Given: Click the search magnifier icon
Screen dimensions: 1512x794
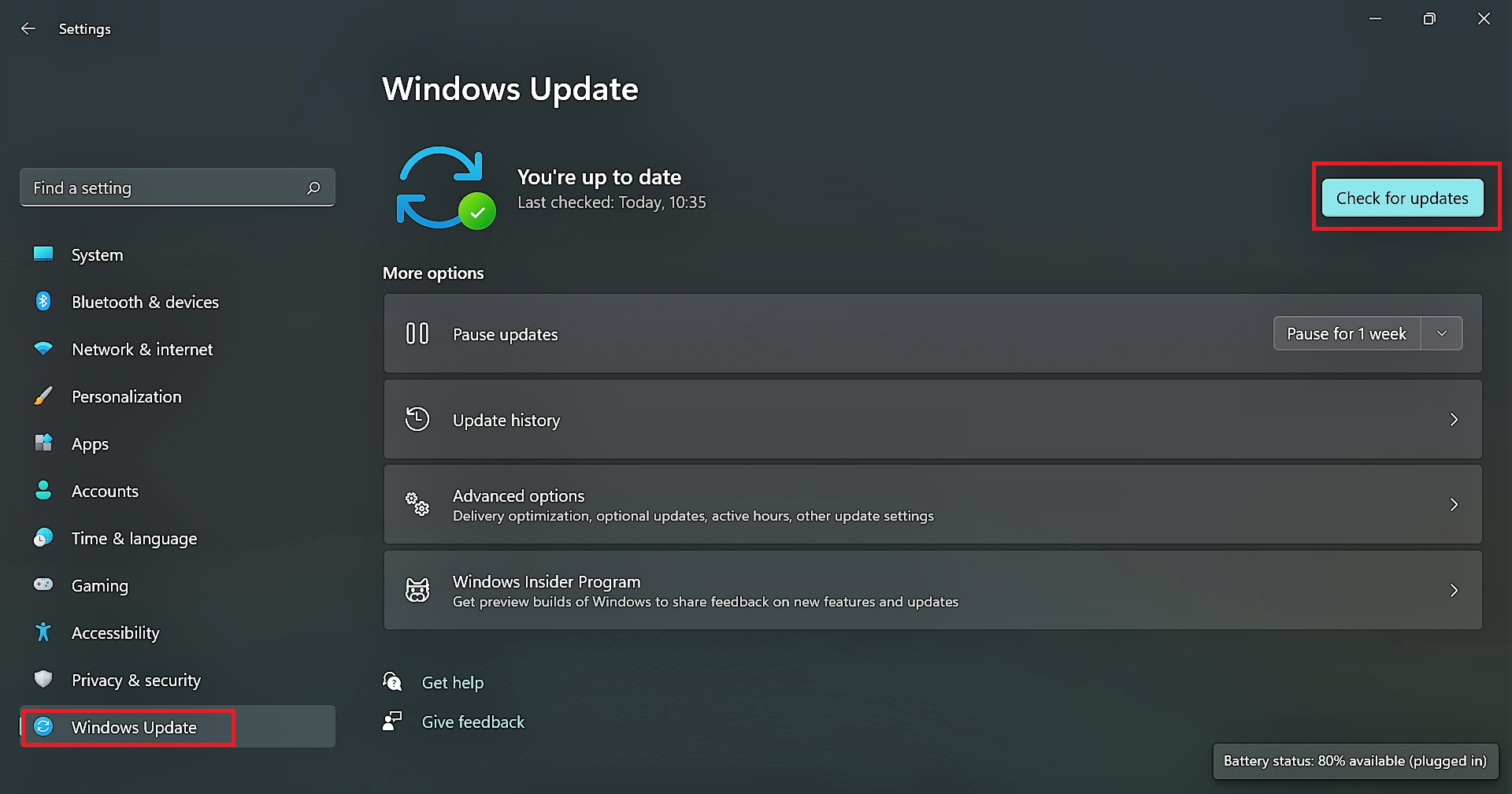Looking at the screenshot, I should click(313, 187).
